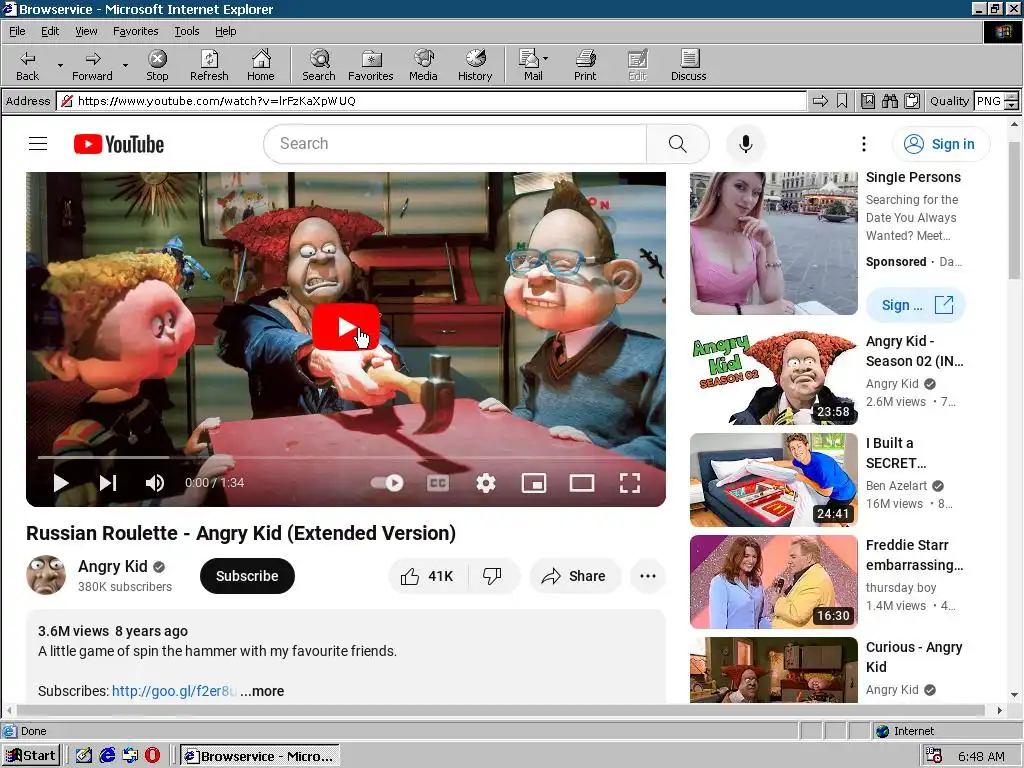1024x768 pixels.
Task: Click the large red play button overlay
Action: [345, 327]
